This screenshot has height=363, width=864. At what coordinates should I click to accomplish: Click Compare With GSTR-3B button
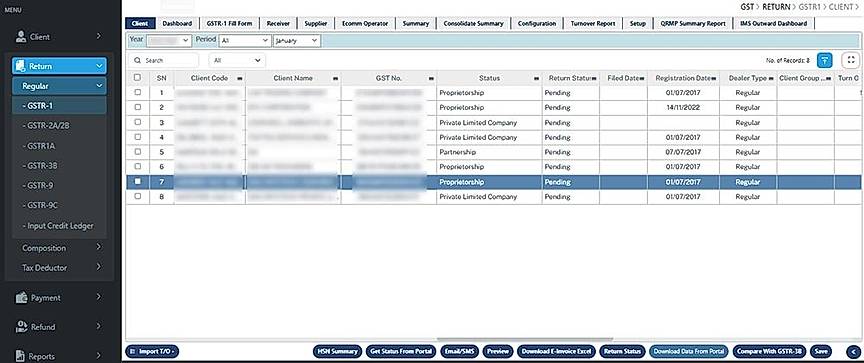pyautogui.click(x=770, y=351)
